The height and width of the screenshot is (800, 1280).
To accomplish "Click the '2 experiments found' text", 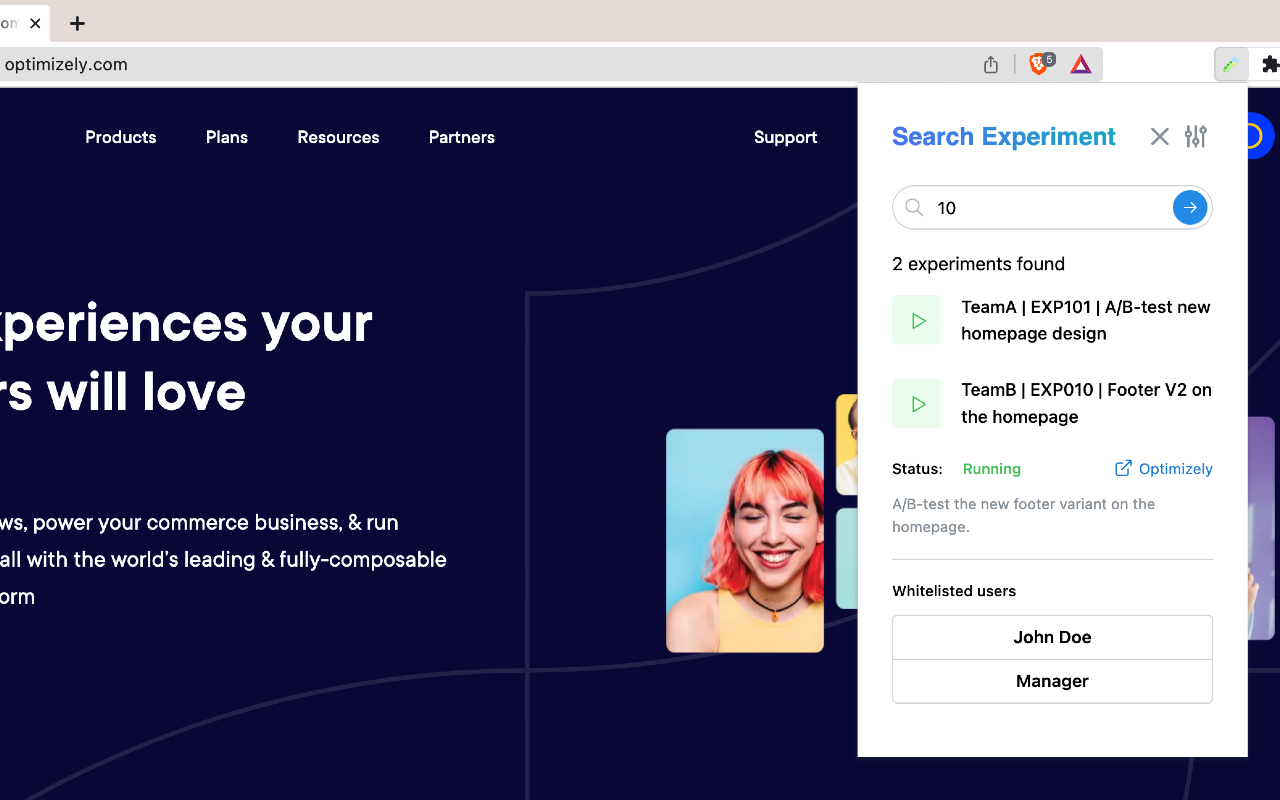I will pos(978,264).
